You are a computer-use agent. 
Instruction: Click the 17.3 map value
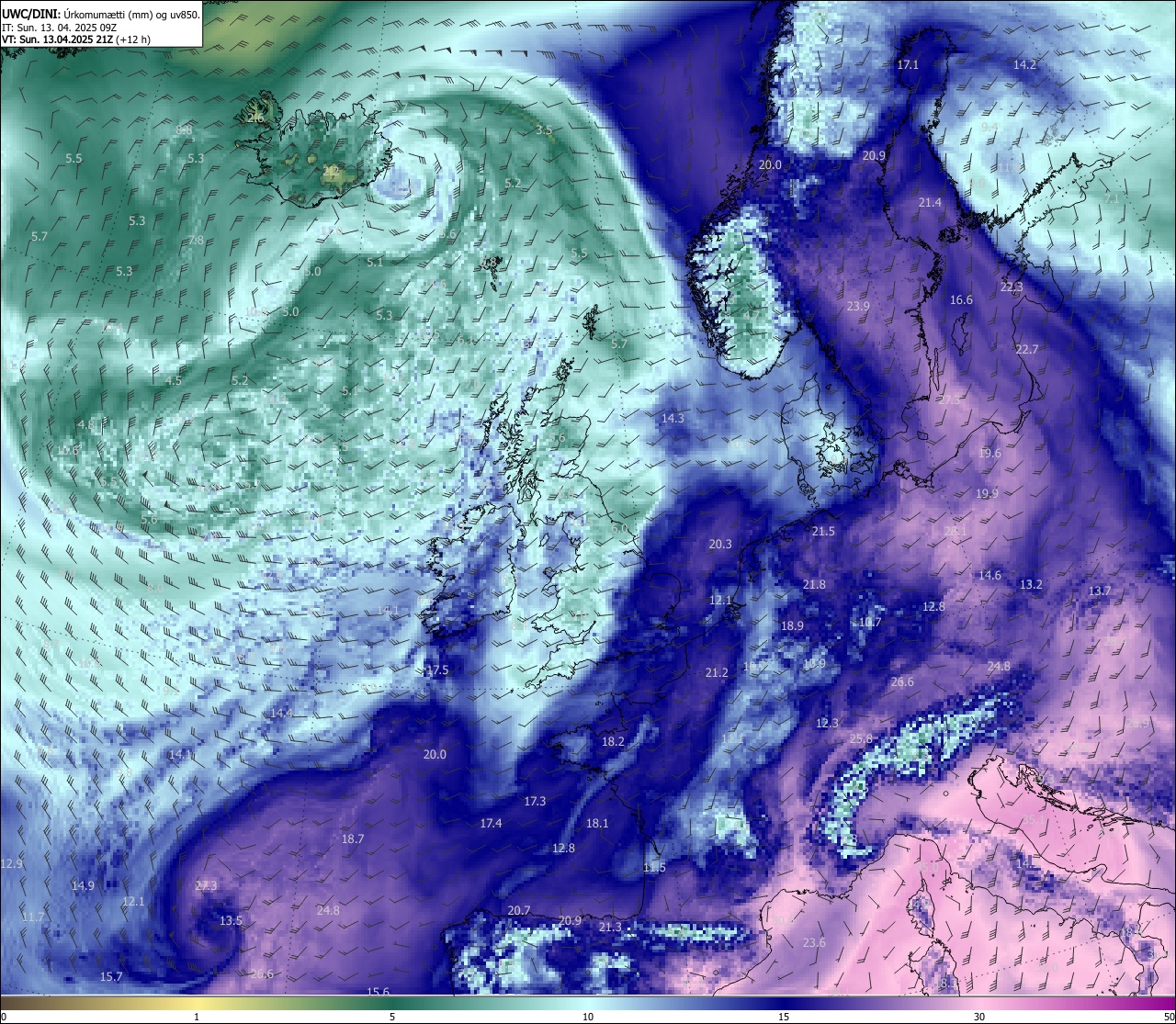coord(535,802)
